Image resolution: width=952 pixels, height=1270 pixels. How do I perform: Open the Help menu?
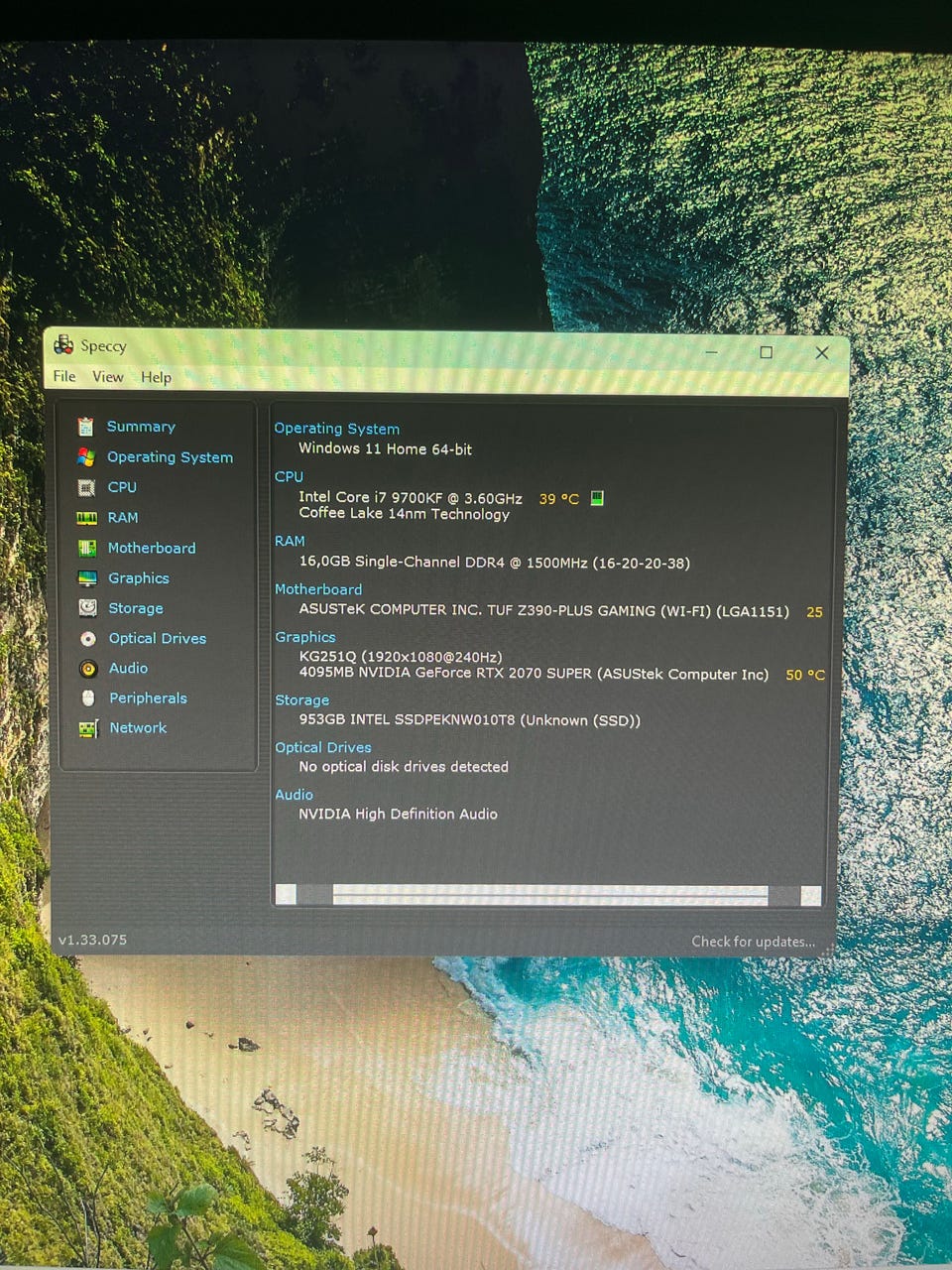[156, 377]
